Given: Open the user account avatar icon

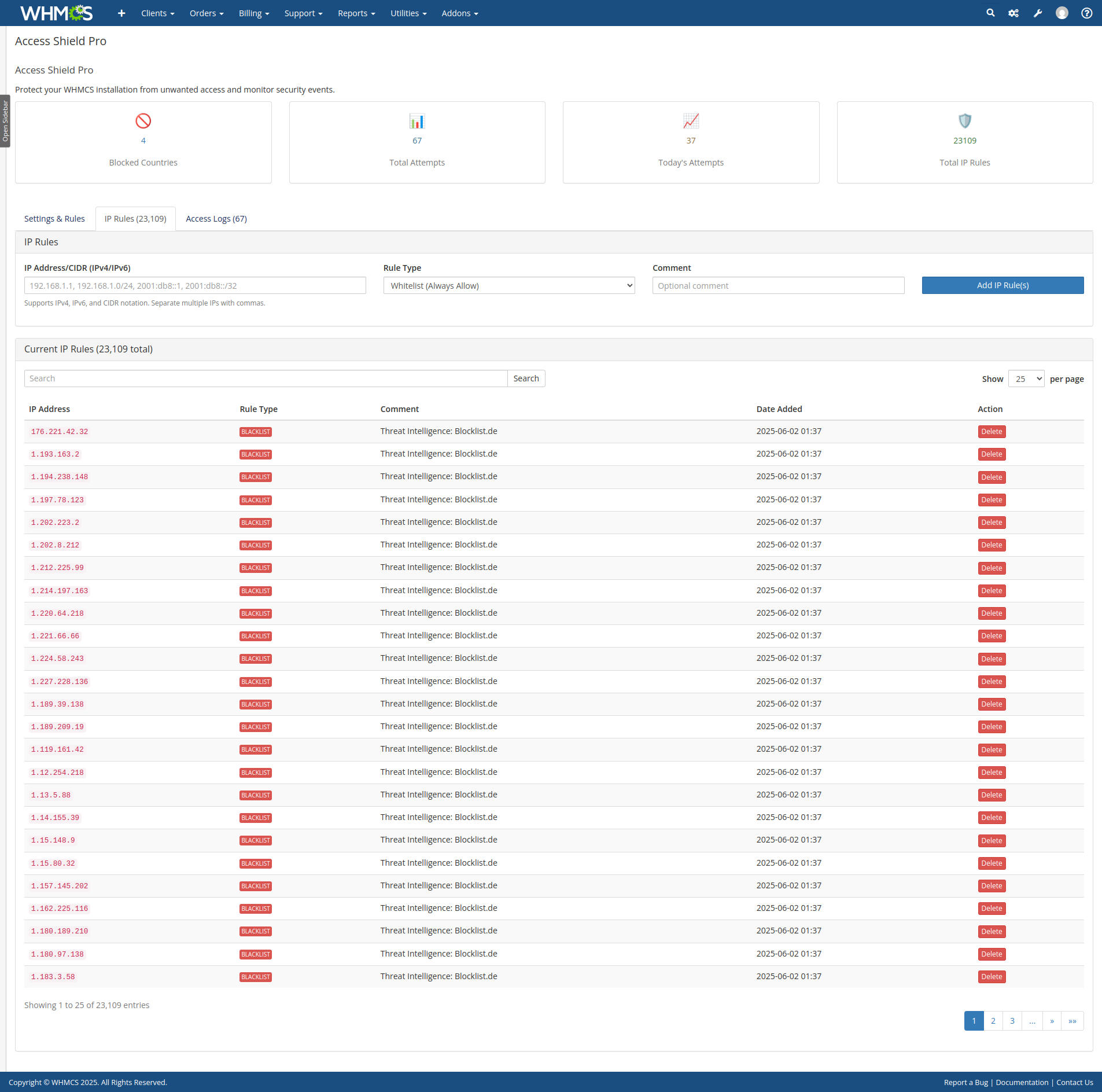Looking at the screenshot, I should (1062, 13).
